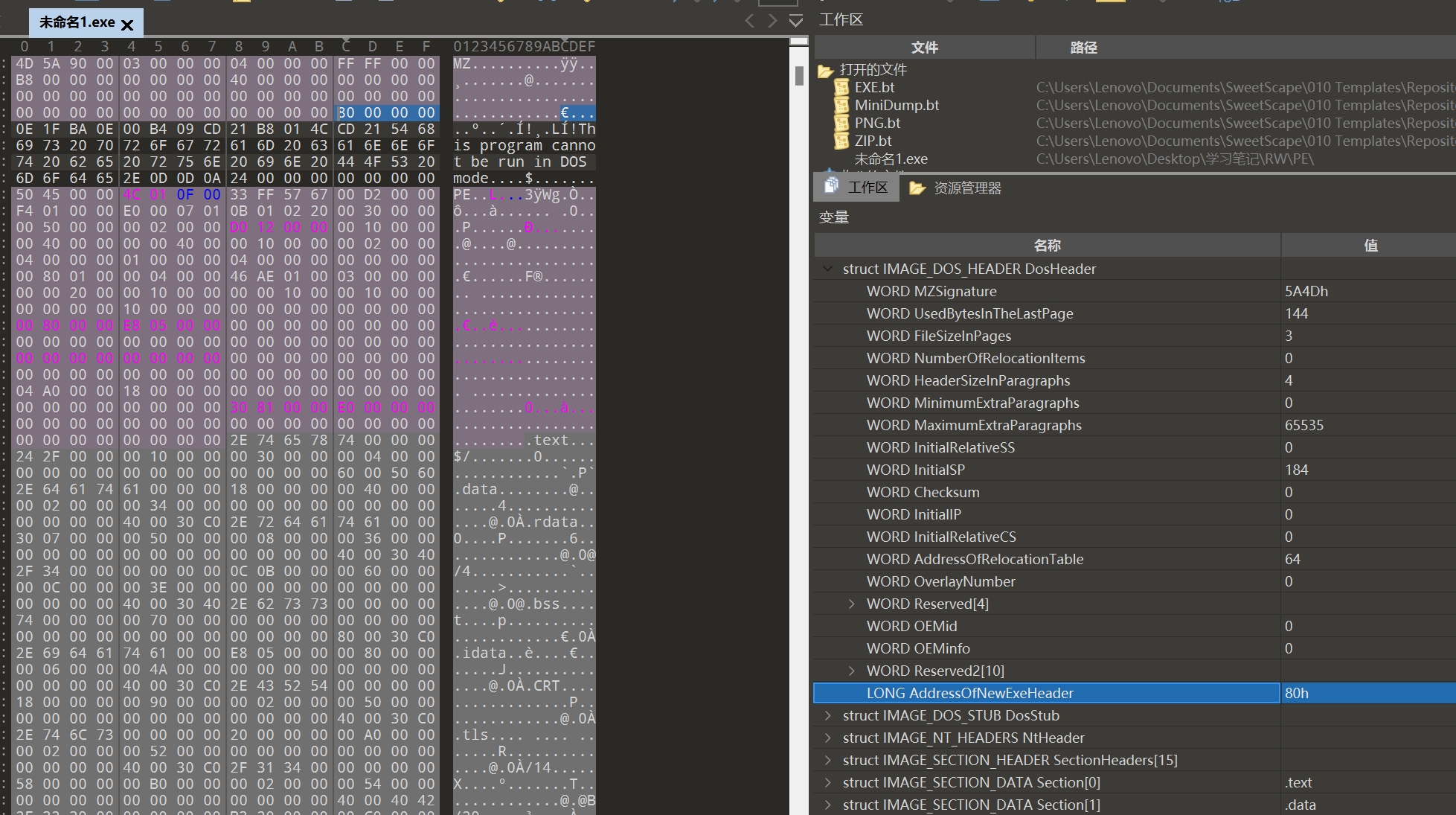1456x815 pixels.
Task: Click the 80h value cell
Action: (1368, 693)
